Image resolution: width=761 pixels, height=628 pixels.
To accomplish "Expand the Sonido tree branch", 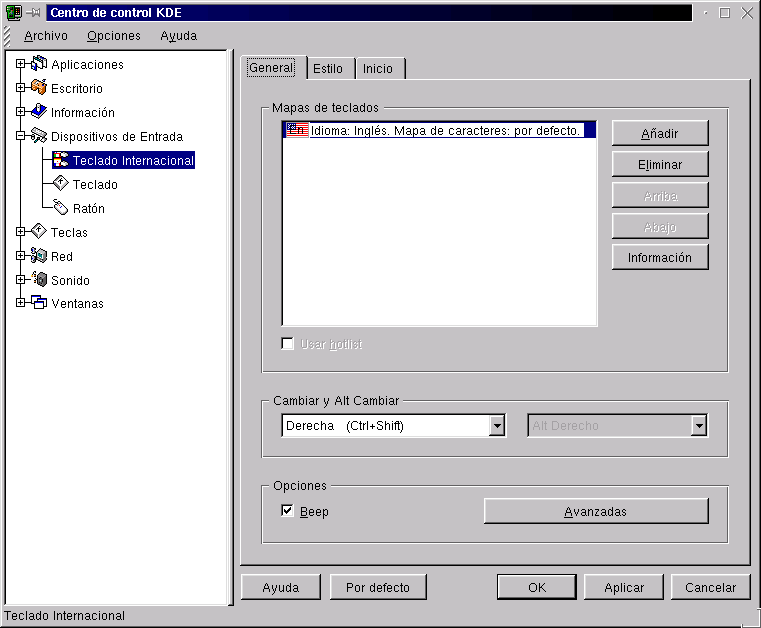I will (20, 280).
